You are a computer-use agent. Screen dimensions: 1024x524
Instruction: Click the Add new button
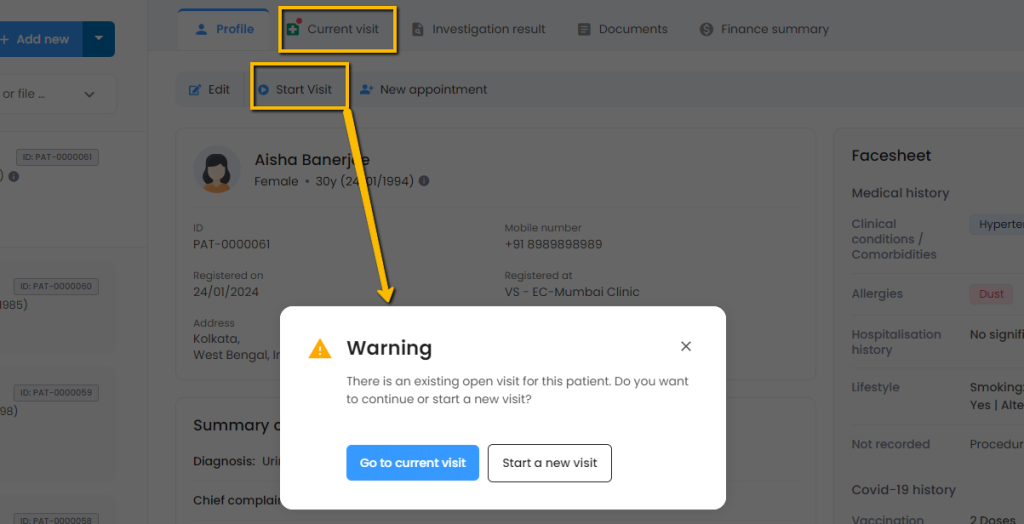click(x=40, y=39)
